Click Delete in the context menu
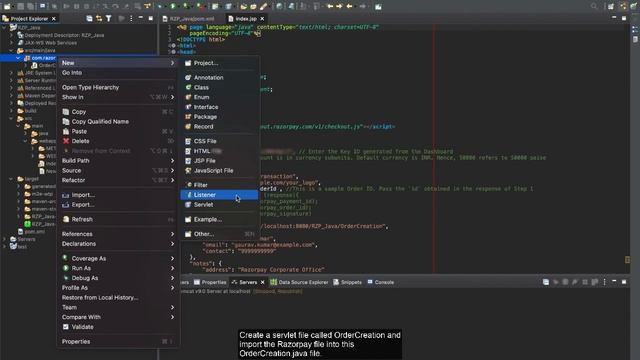 118,141
